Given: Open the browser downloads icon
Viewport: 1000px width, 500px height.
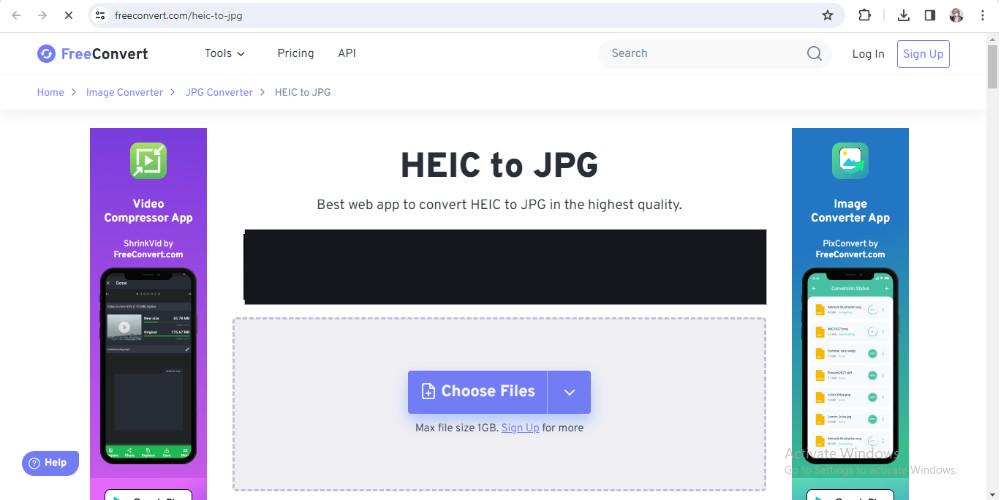Looking at the screenshot, I should coord(904,16).
